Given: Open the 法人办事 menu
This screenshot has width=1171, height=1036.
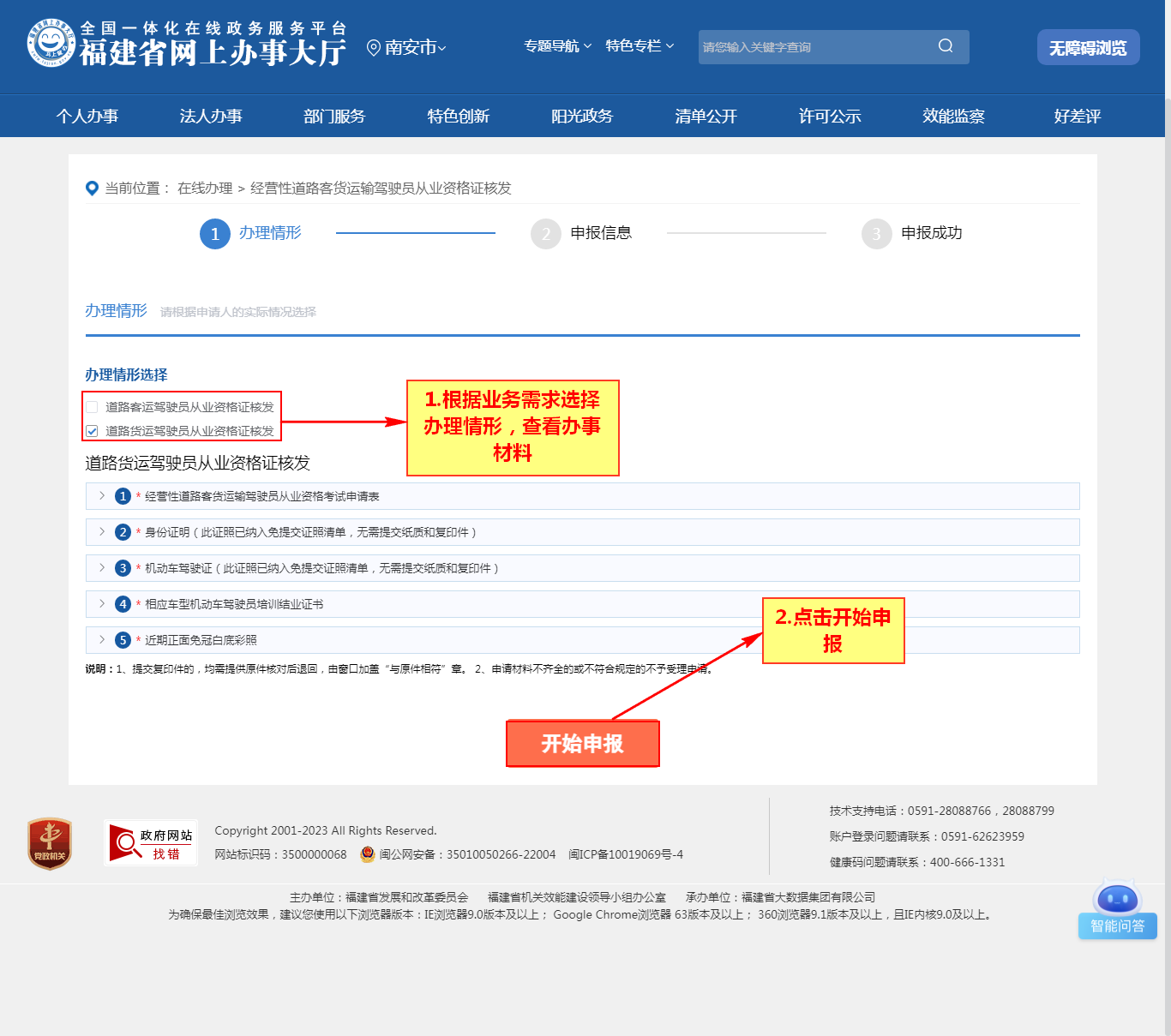Looking at the screenshot, I should tap(211, 116).
